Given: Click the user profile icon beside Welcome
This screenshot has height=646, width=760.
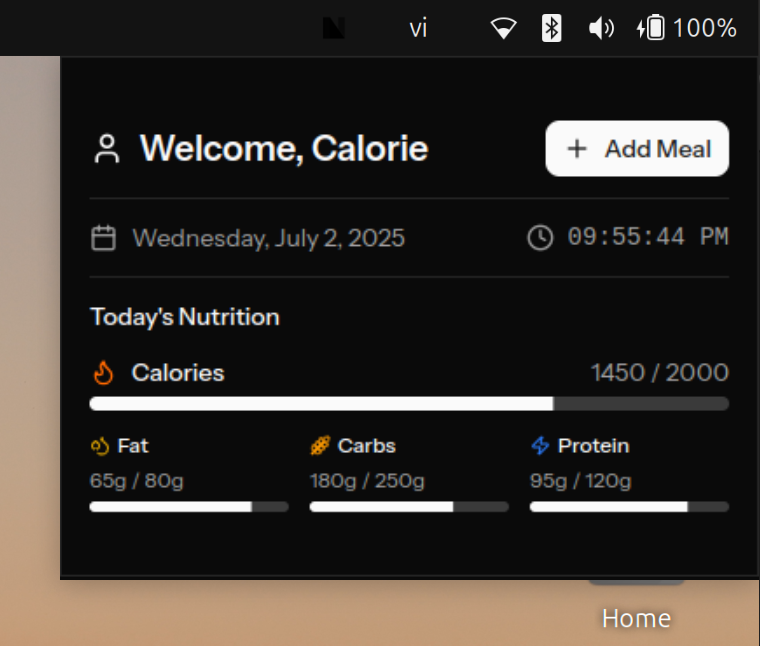Looking at the screenshot, I should pyautogui.click(x=107, y=149).
